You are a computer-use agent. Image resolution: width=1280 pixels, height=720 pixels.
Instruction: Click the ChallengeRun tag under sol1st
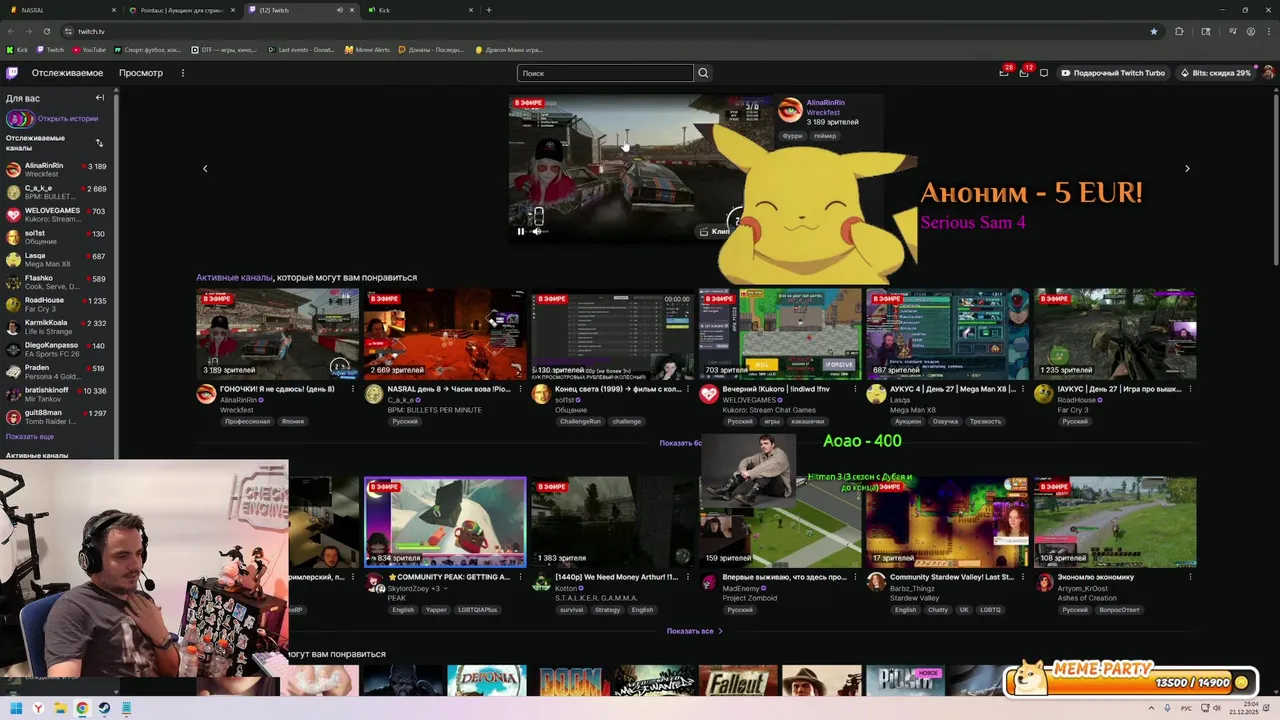coord(580,421)
